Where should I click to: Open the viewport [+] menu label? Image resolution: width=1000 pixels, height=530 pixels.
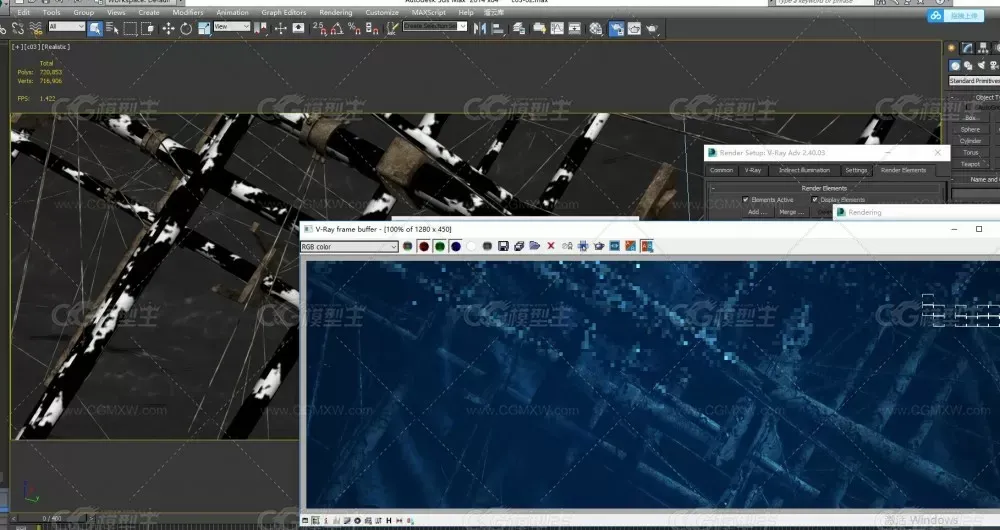[x=17, y=47]
